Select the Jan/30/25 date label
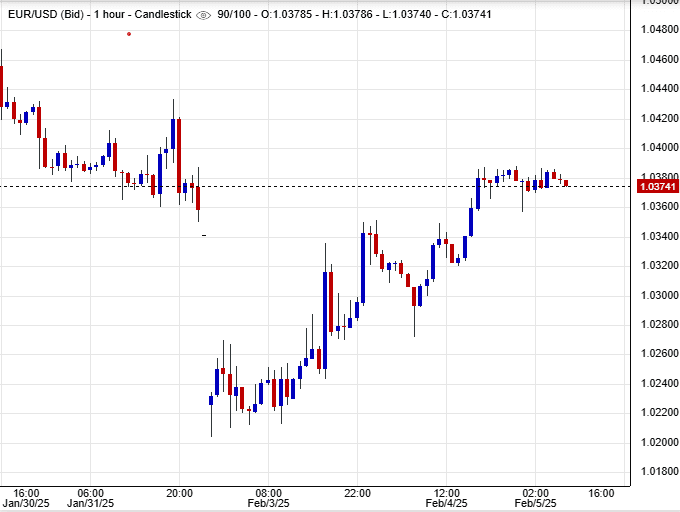This screenshot has width=680, height=512. pyautogui.click(x=26, y=505)
